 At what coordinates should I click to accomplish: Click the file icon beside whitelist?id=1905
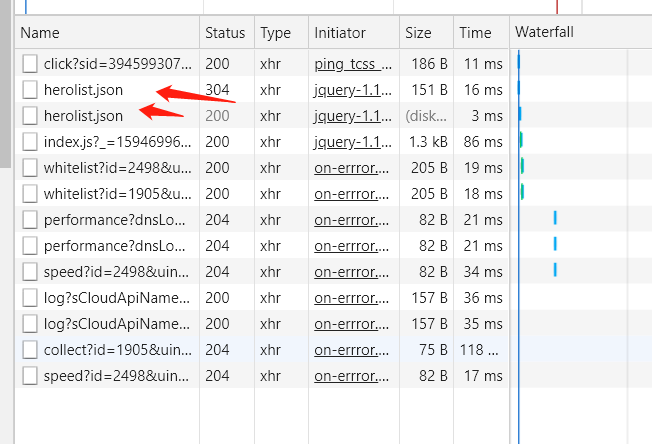click(30, 194)
